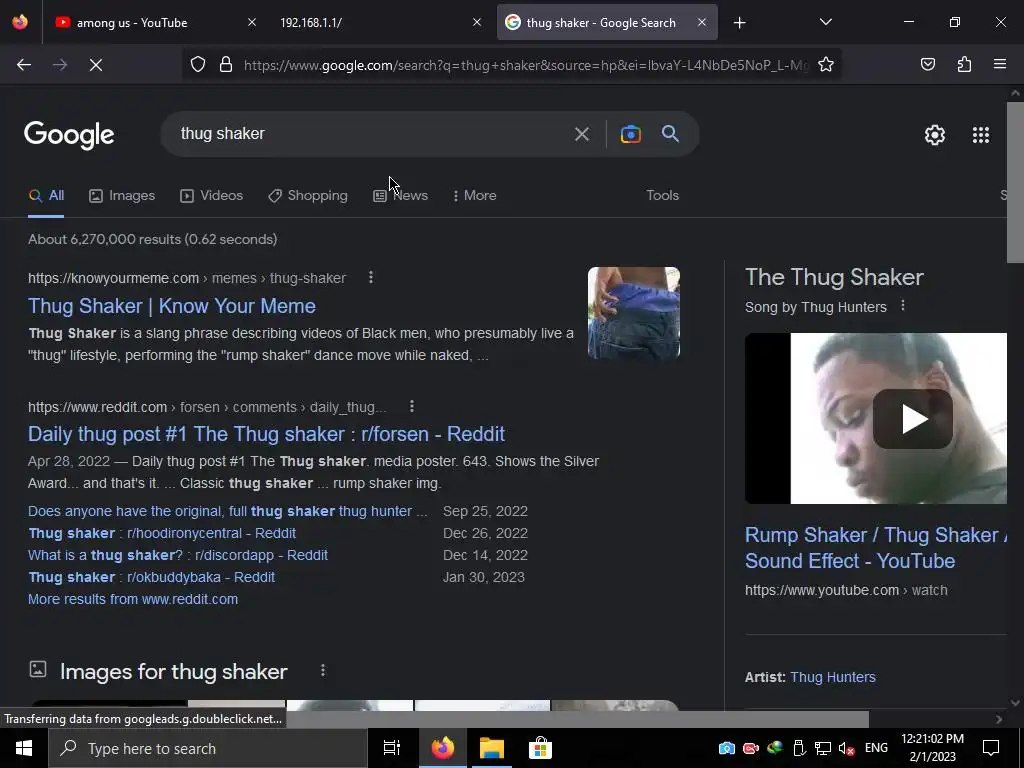Click the forward navigation arrow

[x=60, y=65]
